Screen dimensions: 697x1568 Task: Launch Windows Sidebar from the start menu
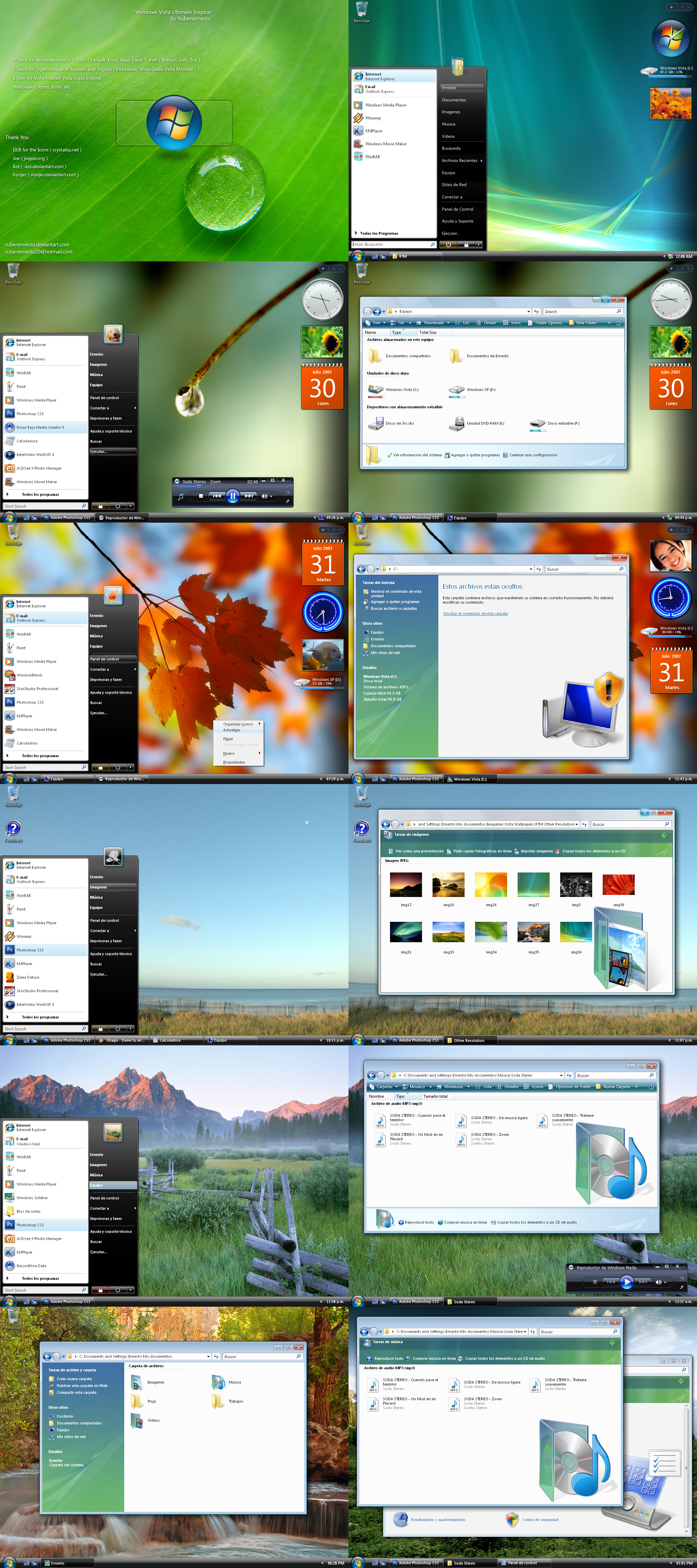(46, 1197)
